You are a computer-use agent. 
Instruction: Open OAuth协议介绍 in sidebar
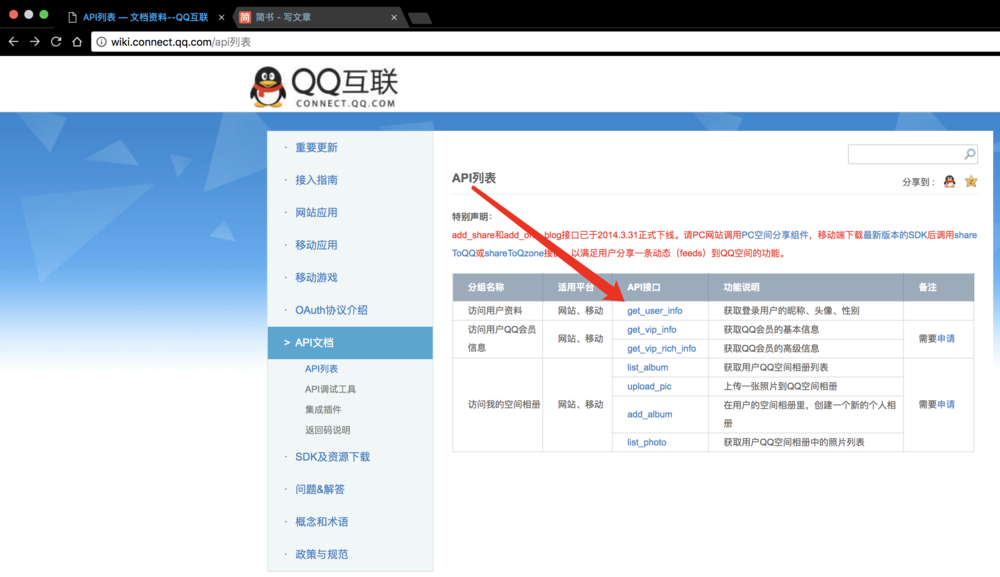tap(331, 310)
